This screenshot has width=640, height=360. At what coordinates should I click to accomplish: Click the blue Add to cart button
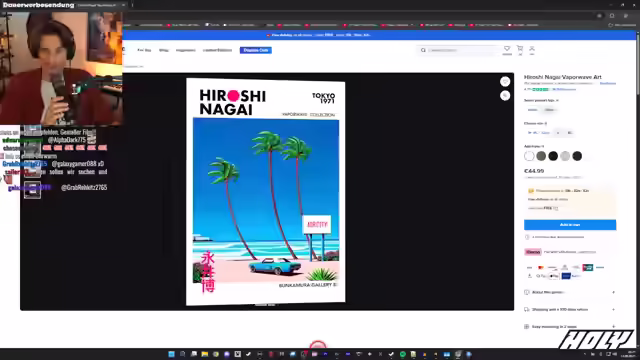coord(570,225)
